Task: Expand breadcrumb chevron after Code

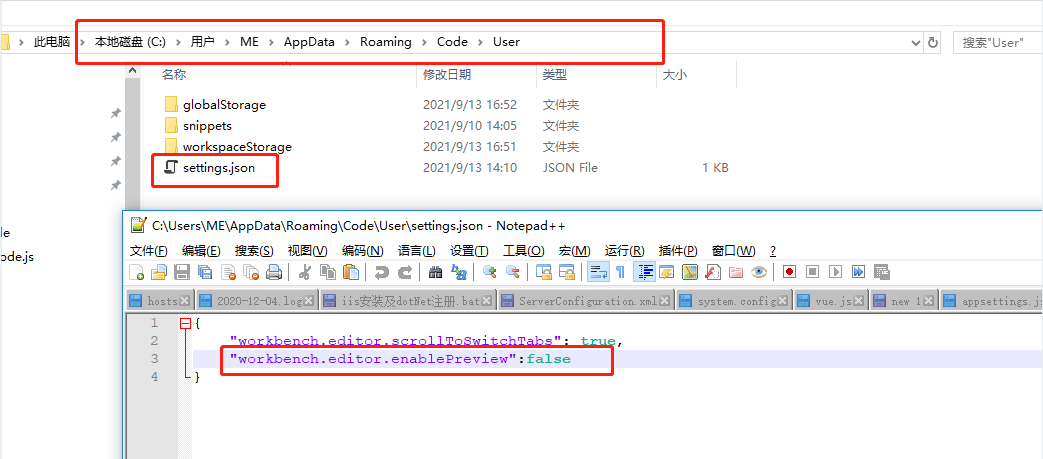Action: click(x=480, y=42)
